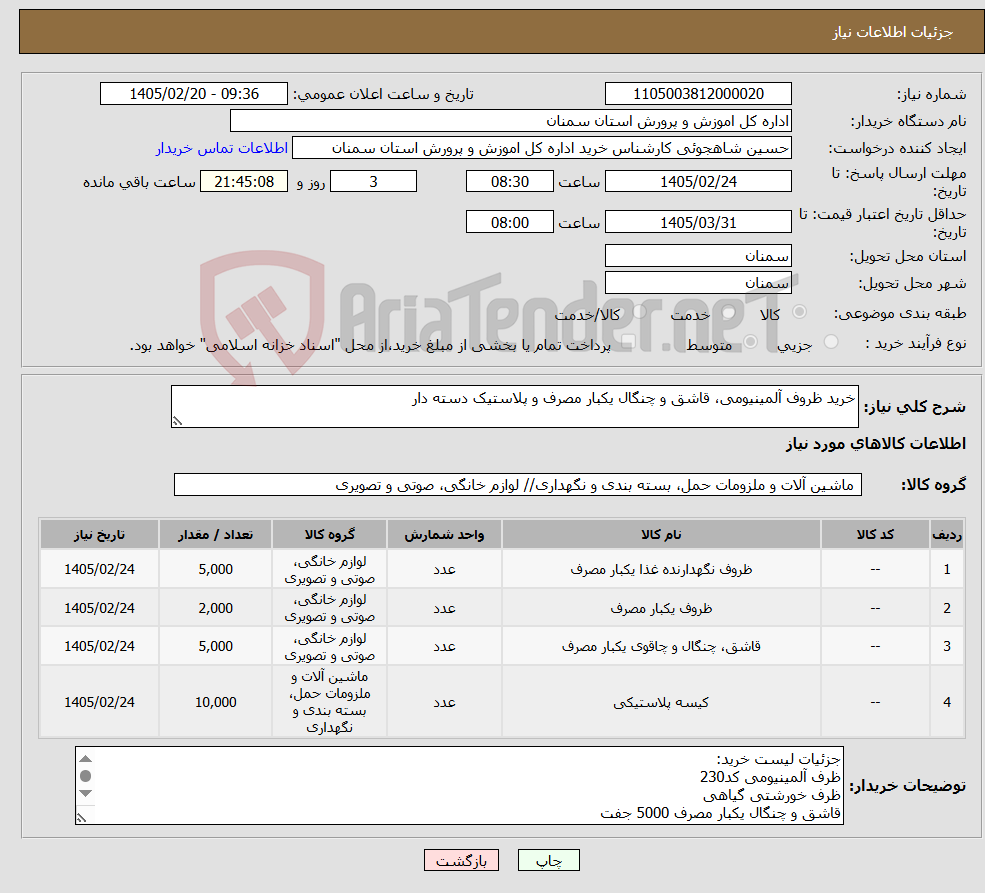The width and height of the screenshot is (985, 893).
Task: Select the کالا/خدمت radio button
Action: (639, 312)
